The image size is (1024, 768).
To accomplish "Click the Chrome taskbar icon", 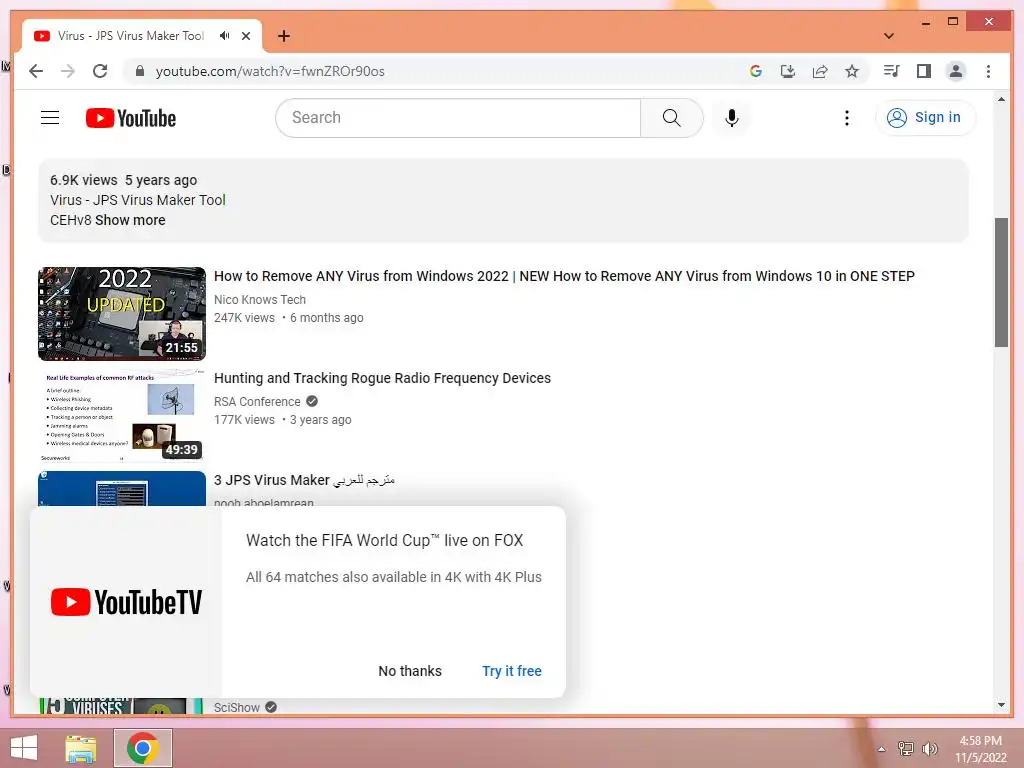I will coord(143,748).
